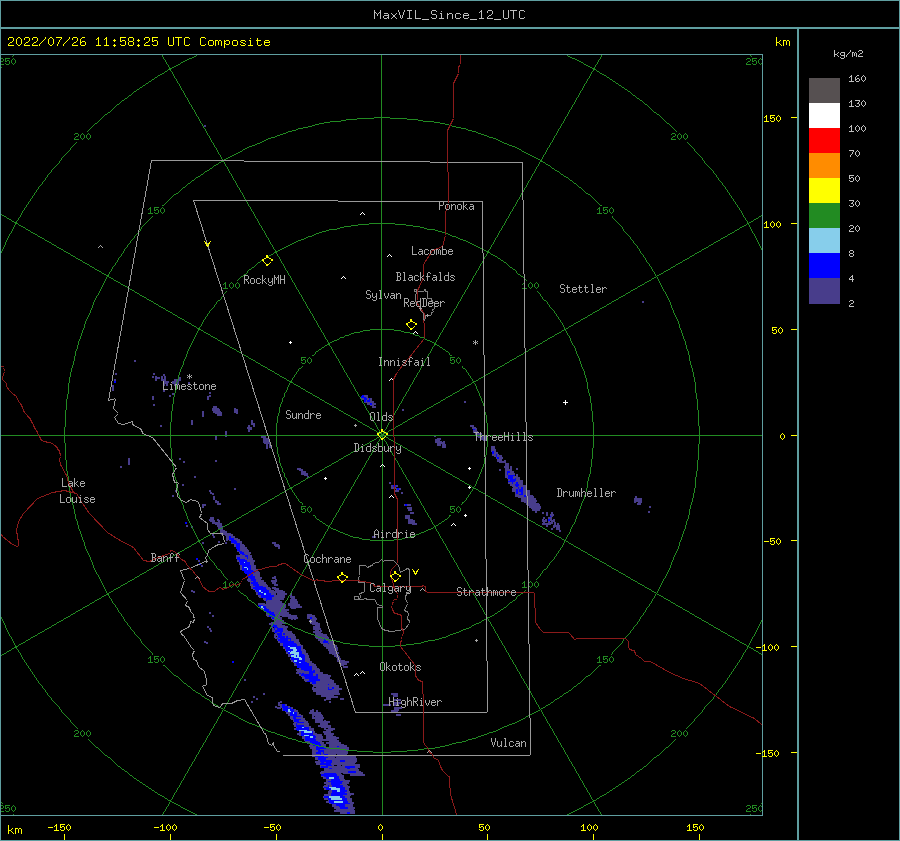Click the yellow V marker east of Calgary
This screenshot has height=841, width=900.
pyautogui.click(x=416, y=572)
